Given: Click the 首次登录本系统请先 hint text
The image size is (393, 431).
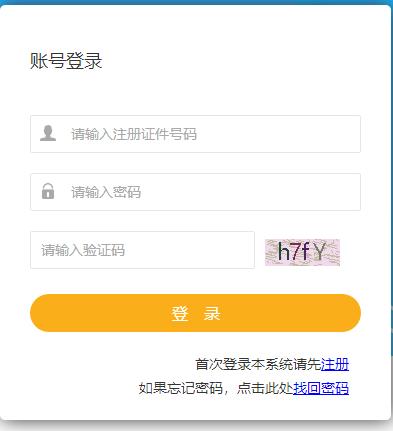Looking at the screenshot, I should pos(258,364).
